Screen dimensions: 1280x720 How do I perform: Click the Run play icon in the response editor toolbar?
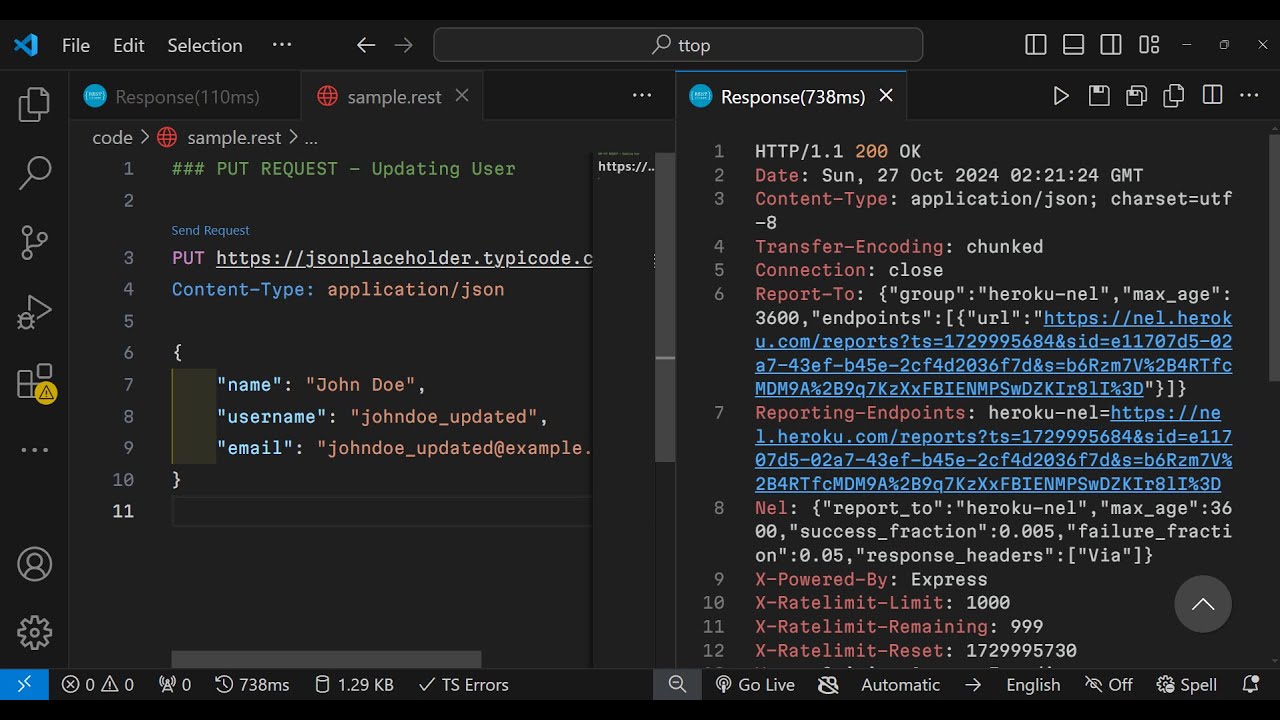1061,96
